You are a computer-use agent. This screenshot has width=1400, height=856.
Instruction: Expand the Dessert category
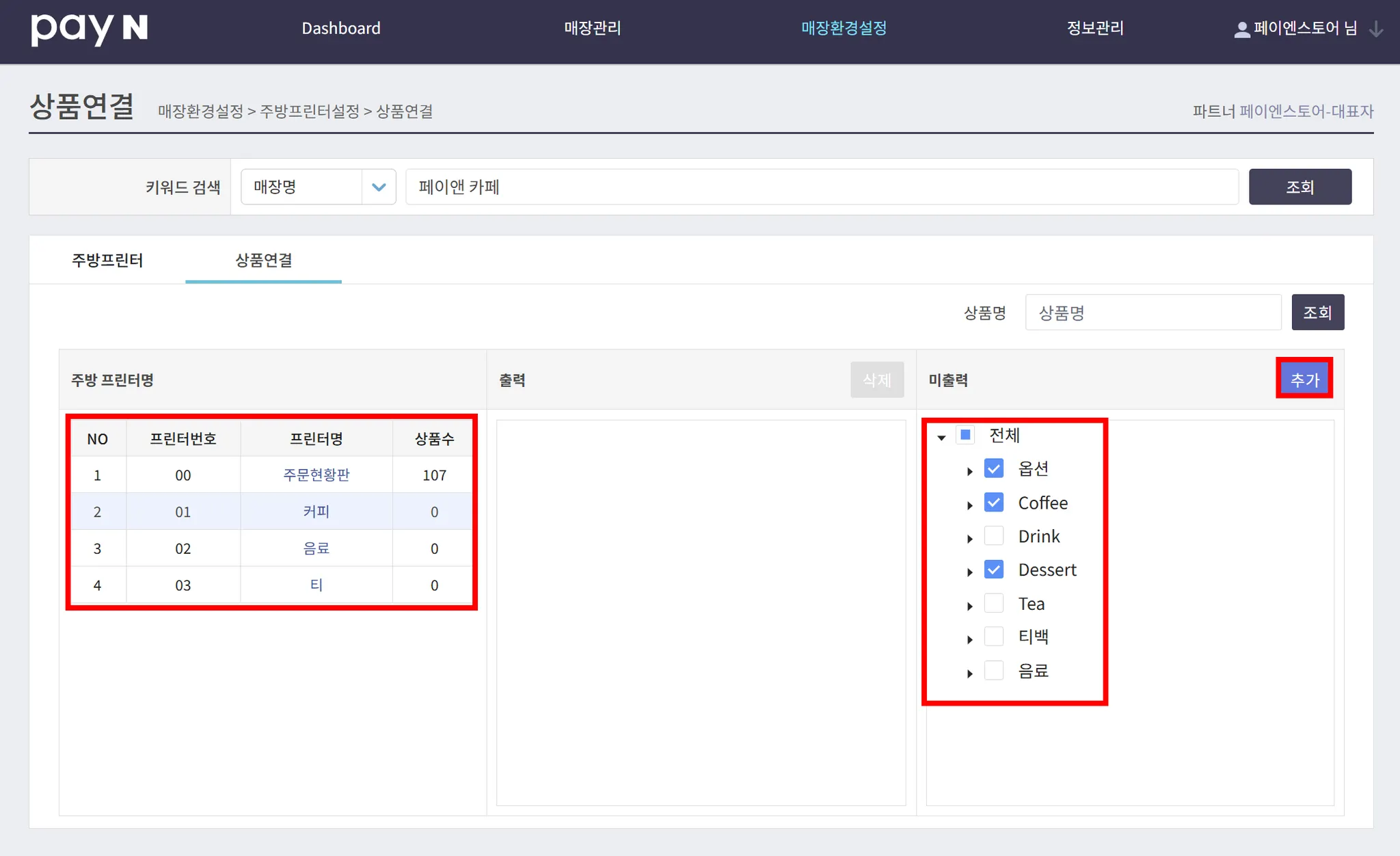pyautogui.click(x=969, y=572)
